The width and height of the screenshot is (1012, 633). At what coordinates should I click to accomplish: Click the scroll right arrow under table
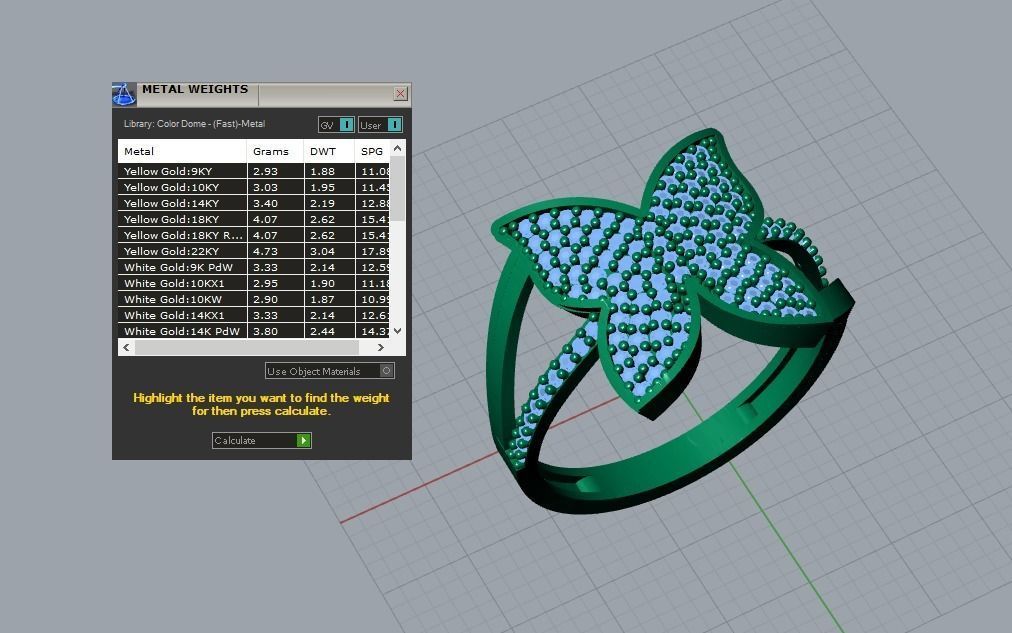[x=381, y=347]
